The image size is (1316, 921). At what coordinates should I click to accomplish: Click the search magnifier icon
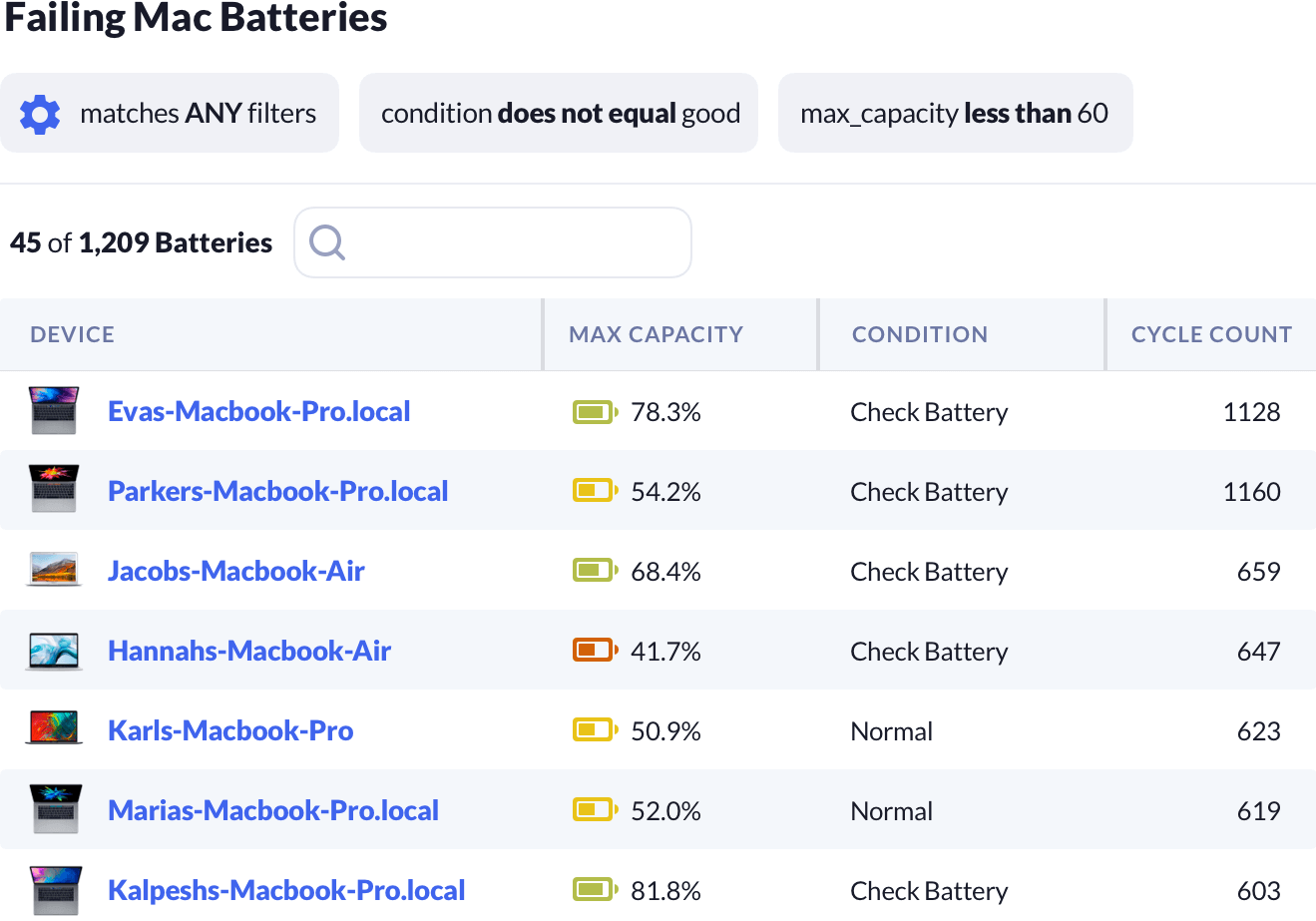pyautogui.click(x=326, y=241)
